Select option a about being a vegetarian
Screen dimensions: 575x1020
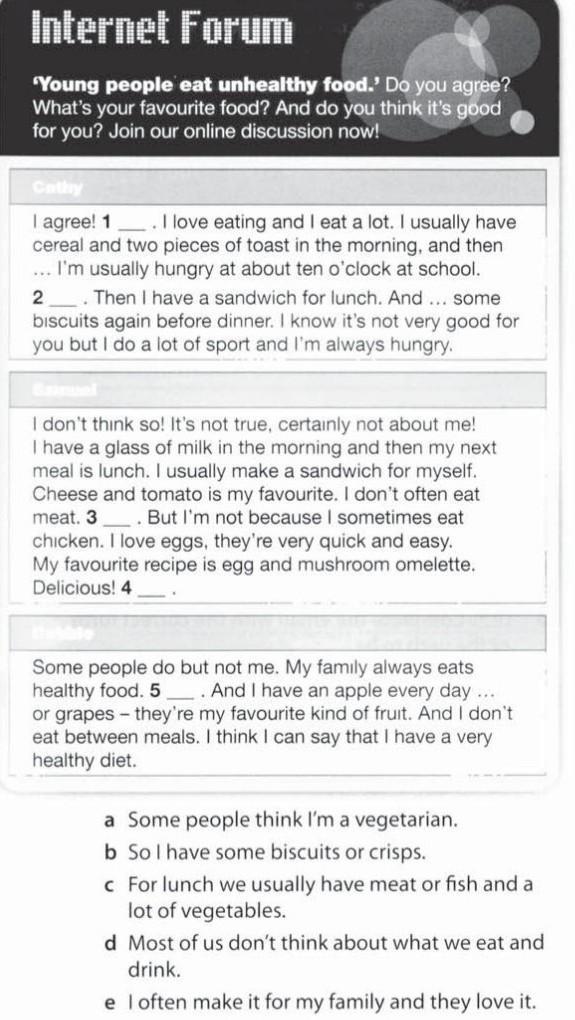281,820
